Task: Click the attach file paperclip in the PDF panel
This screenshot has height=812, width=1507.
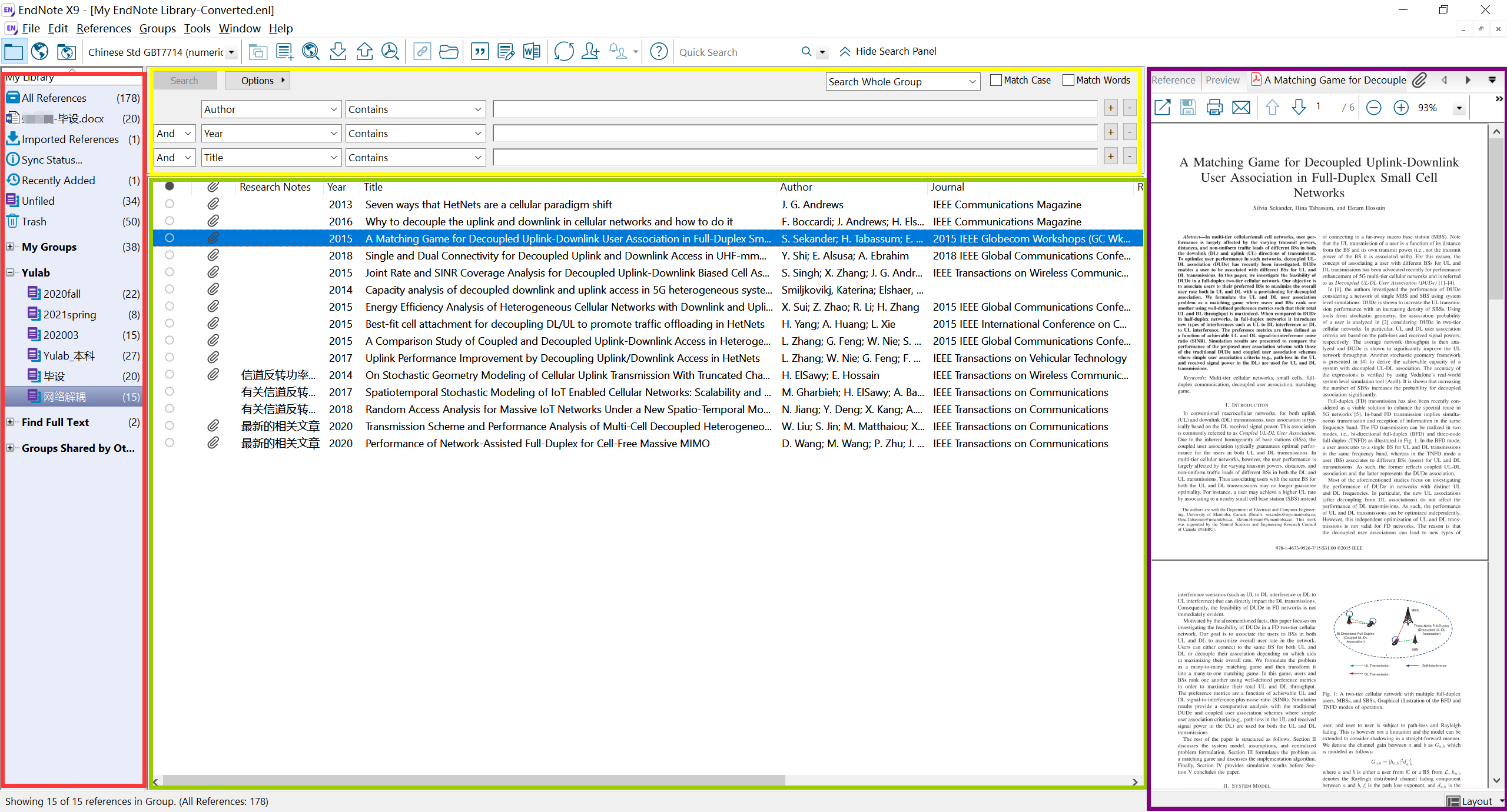Action: point(1420,80)
